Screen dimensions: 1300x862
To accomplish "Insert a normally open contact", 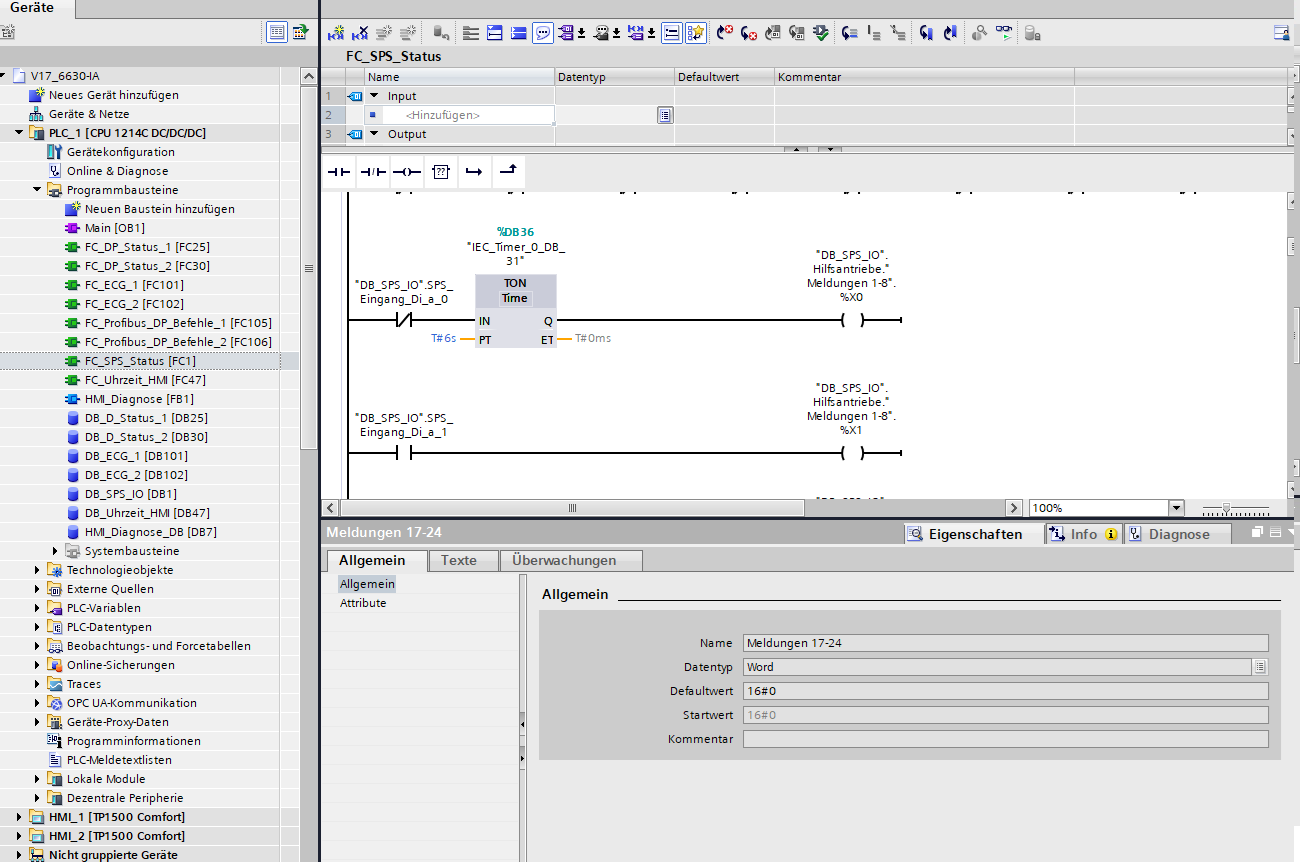I will click(x=340, y=172).
